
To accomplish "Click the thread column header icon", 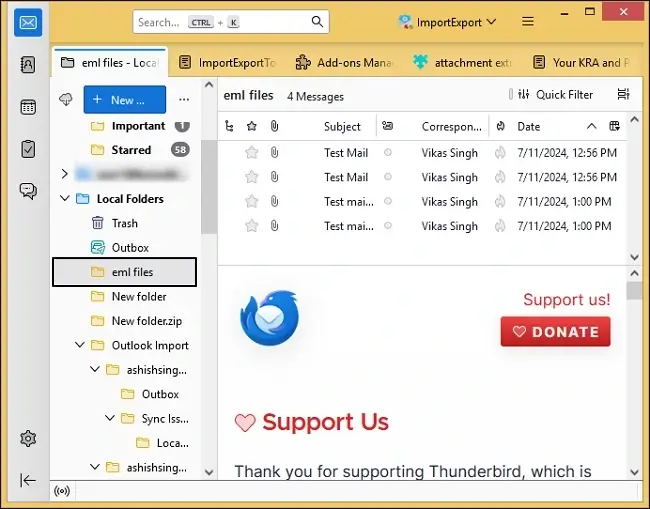I will (x=229, y=126).
